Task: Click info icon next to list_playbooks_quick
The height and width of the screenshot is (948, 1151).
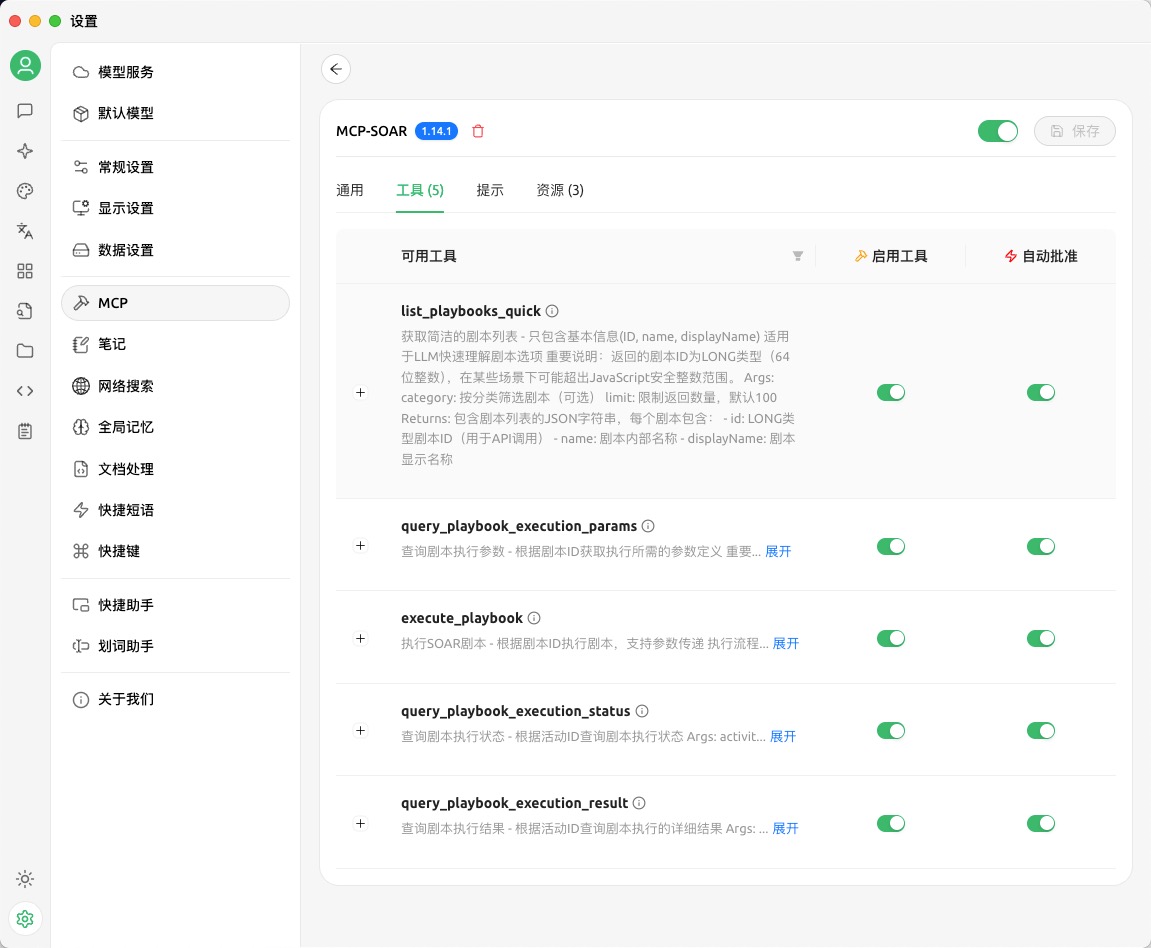Action: [x=552, y=311]
